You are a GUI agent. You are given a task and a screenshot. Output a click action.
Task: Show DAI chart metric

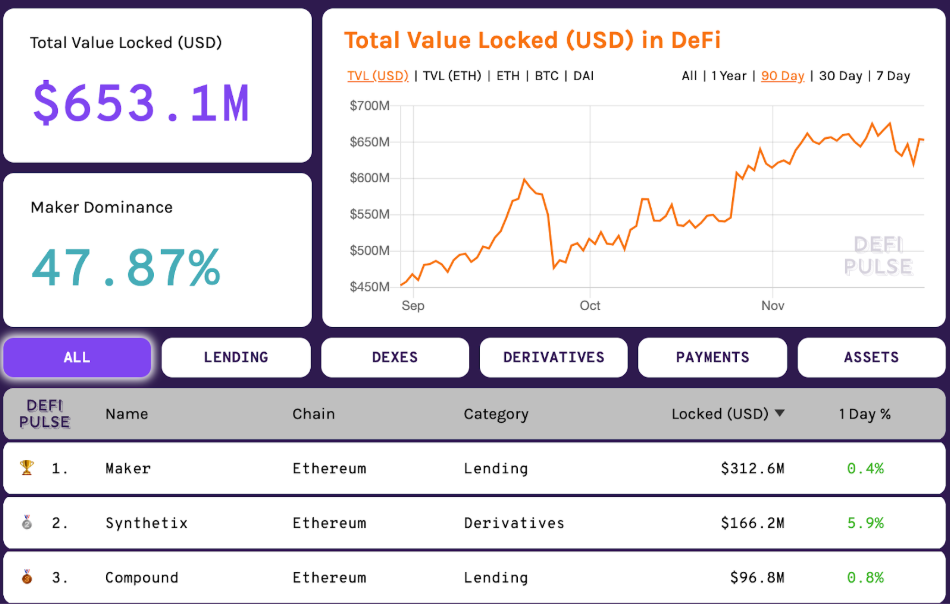click(583, 76)
